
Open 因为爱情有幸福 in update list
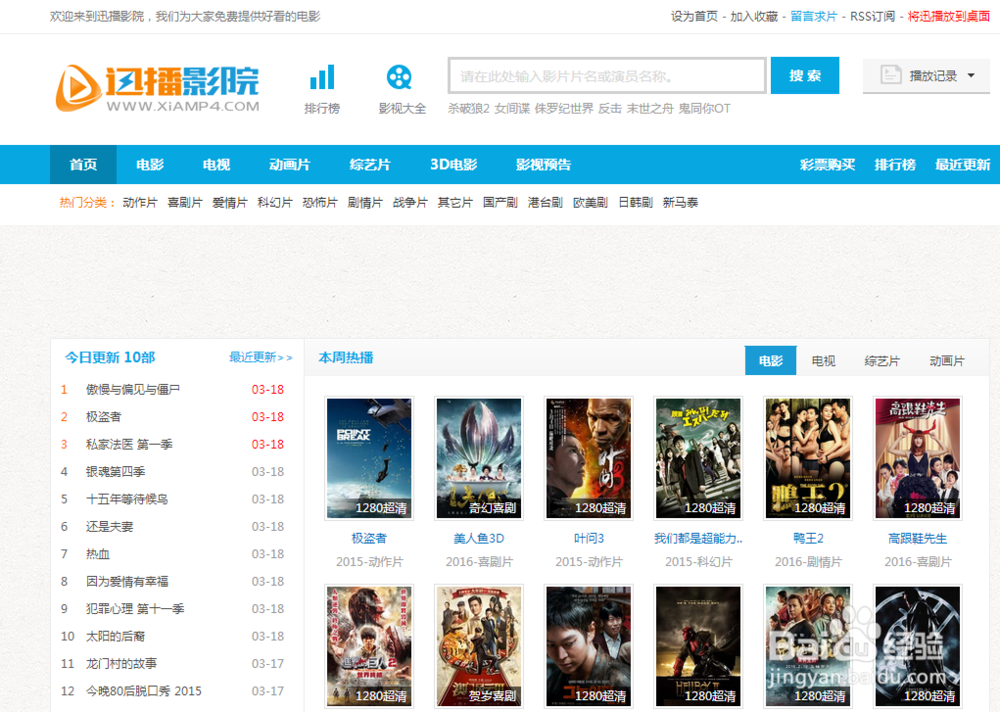click(127, 581)
